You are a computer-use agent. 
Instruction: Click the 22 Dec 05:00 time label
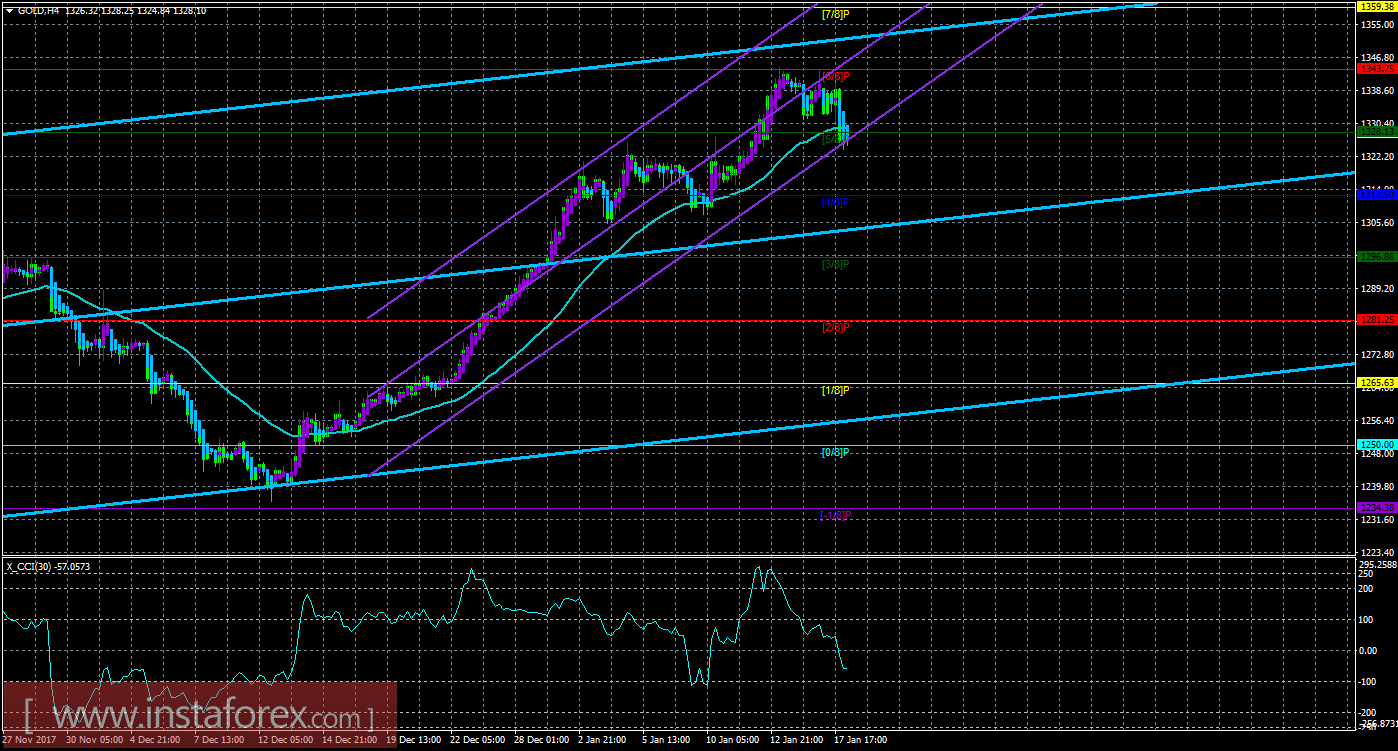click(478, 741)
